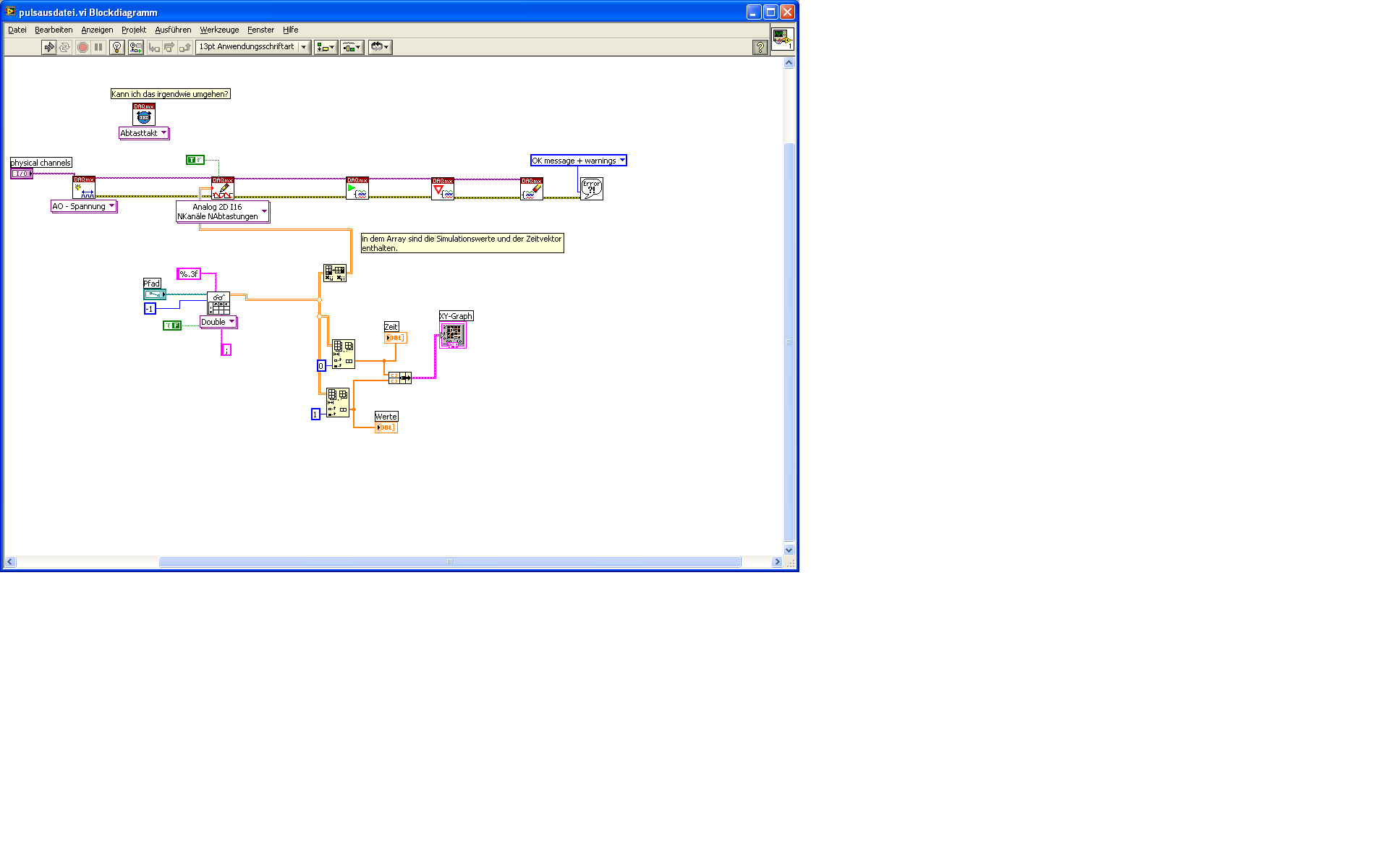
Task: Click the %.3f format string constant
Action: [188, 274]
